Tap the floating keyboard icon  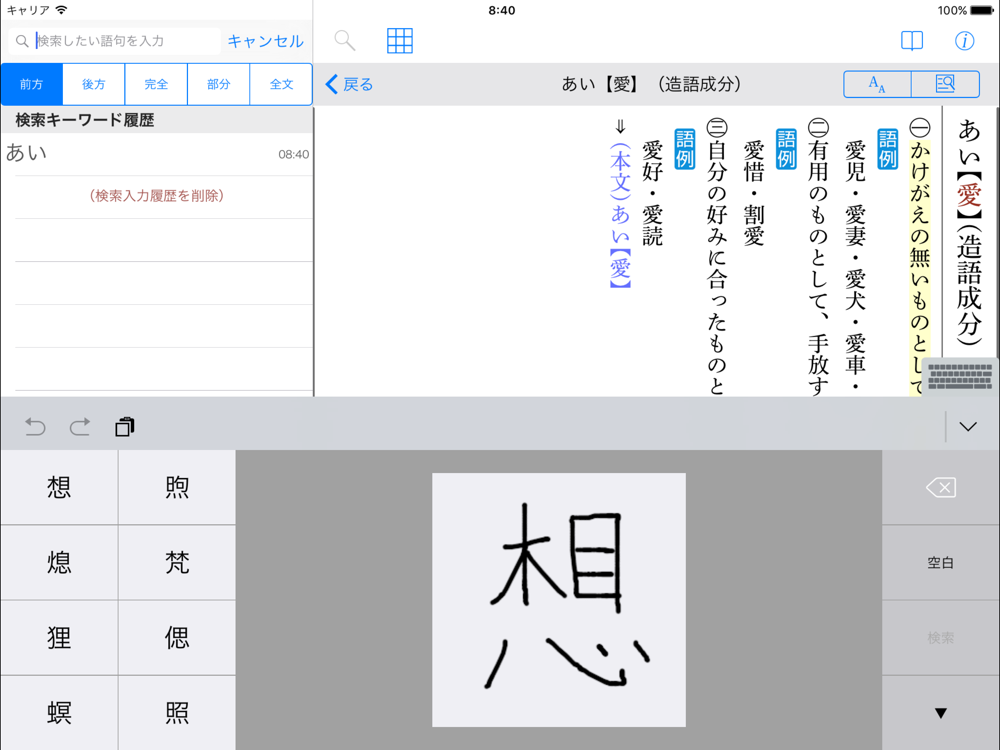[960, 376]
